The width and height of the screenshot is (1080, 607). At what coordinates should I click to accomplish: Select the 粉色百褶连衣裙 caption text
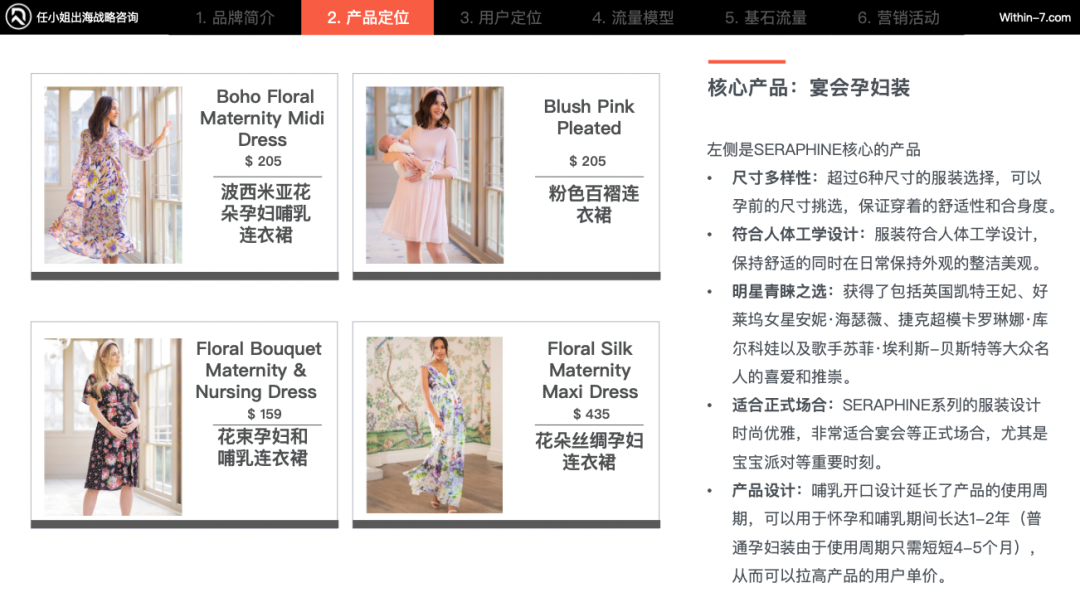pos(593,204)
